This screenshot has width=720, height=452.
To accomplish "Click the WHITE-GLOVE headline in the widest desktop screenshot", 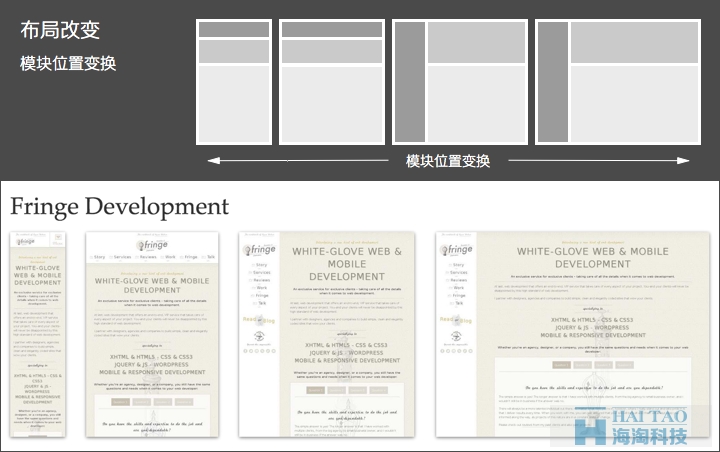I will 593,258.
